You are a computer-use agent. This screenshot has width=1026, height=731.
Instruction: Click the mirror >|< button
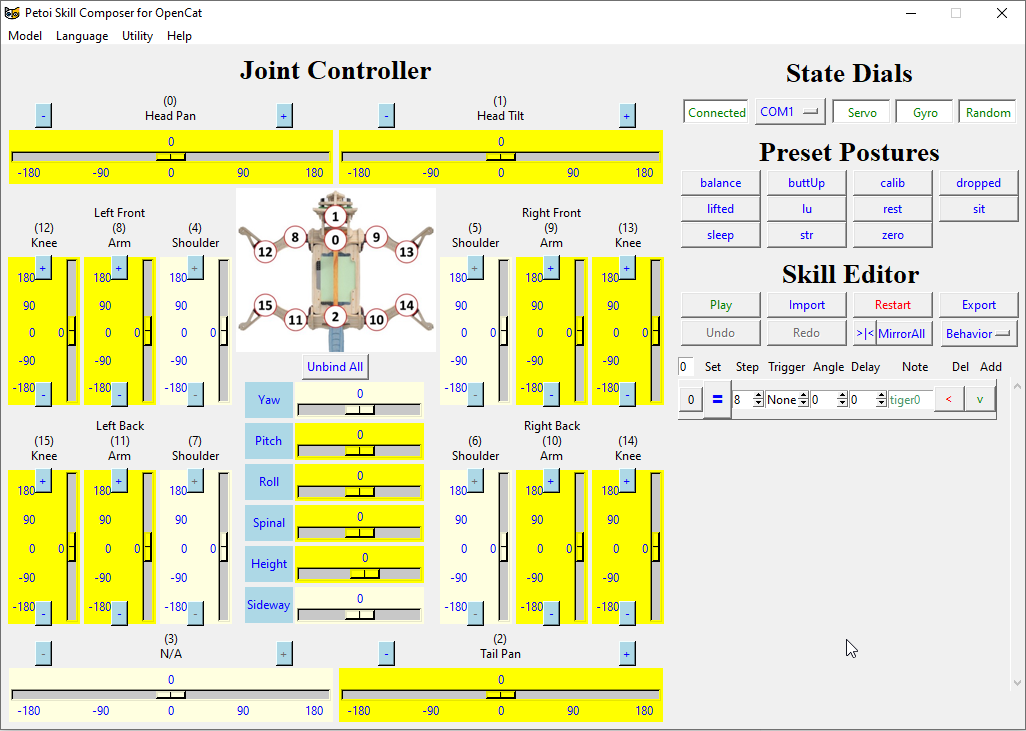864,333
